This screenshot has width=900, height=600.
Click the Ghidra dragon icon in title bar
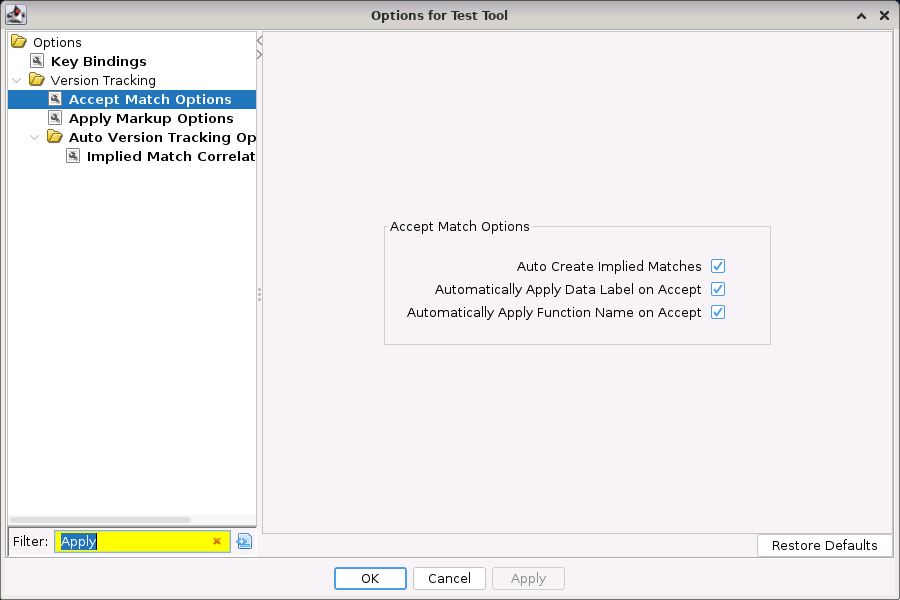16,15
